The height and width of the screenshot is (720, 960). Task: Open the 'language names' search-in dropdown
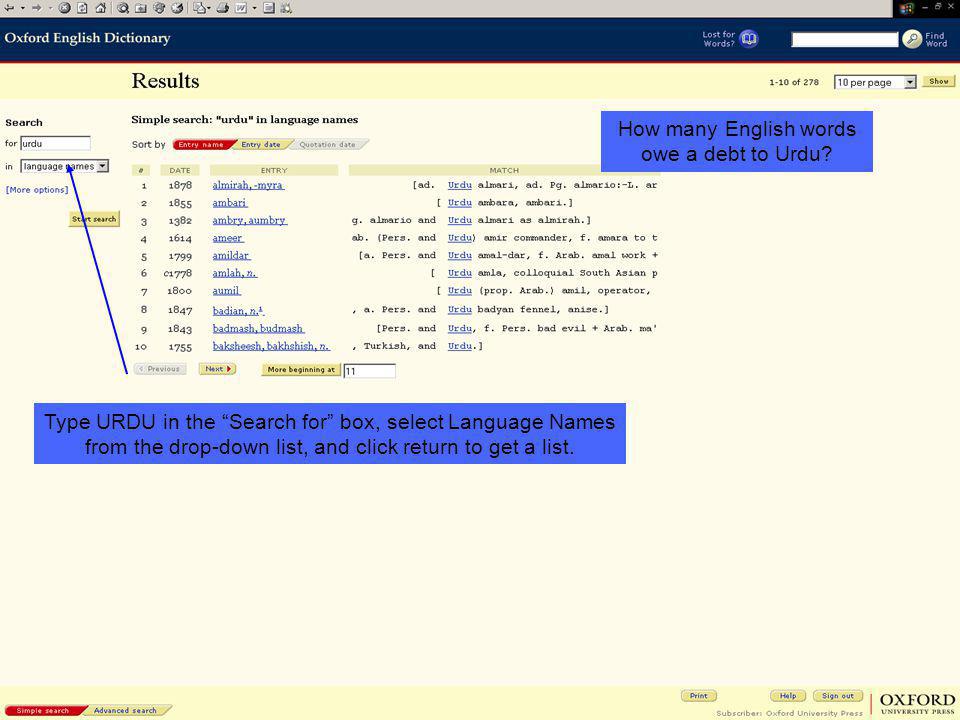64,166
